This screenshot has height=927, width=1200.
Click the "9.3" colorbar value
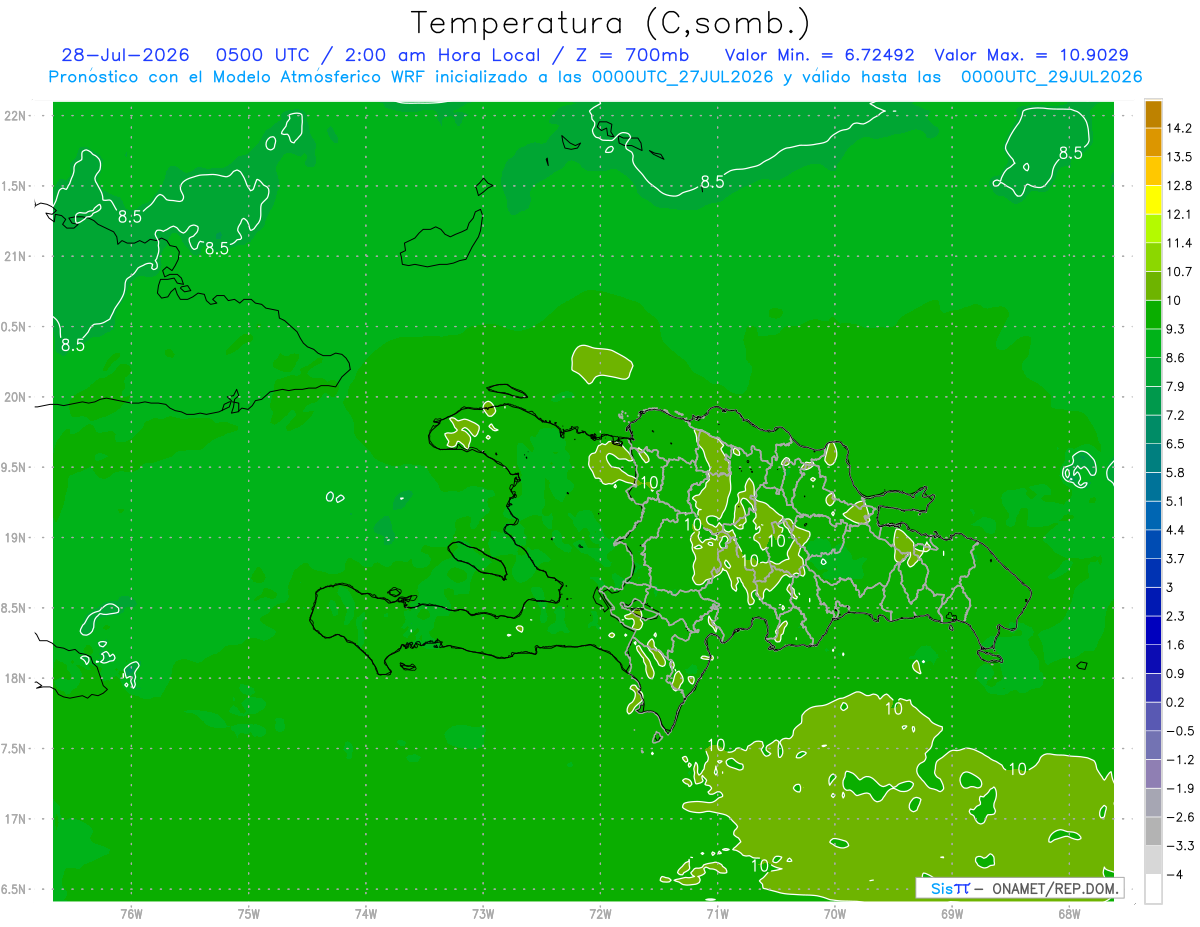(x=1177, y=329)
